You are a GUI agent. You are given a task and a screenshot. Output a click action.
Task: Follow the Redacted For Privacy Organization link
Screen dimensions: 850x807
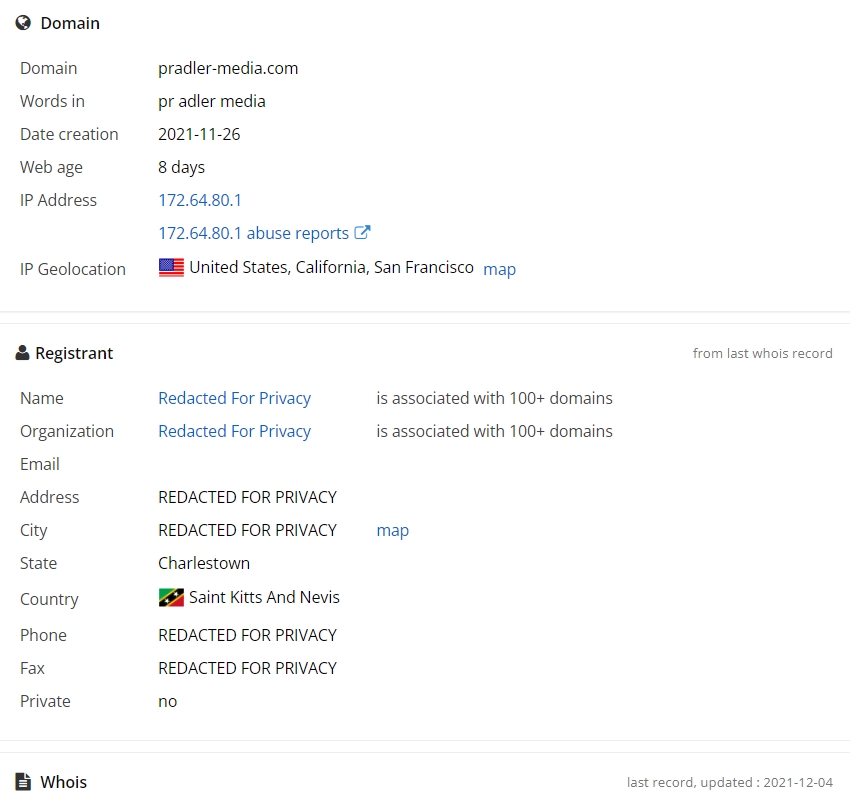(234, 431)
